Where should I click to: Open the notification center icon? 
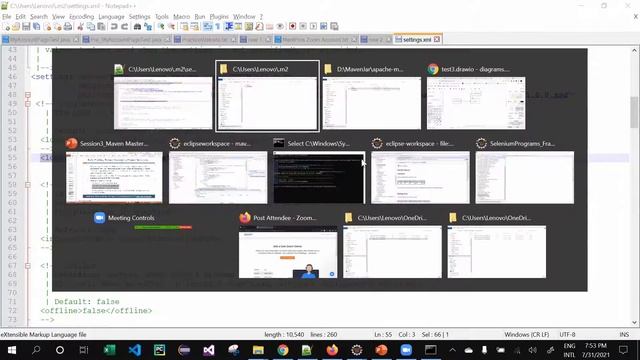coord(623,350)
